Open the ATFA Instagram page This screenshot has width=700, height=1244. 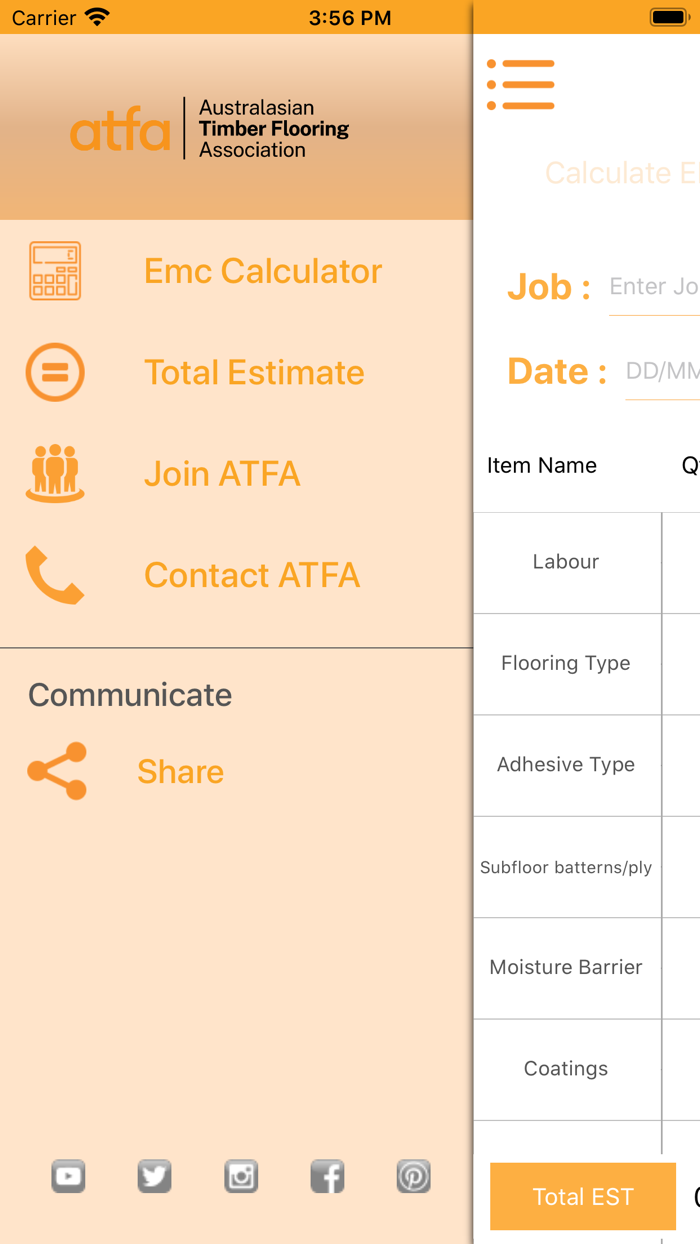pyautogui.click(x=241, y=1176)
